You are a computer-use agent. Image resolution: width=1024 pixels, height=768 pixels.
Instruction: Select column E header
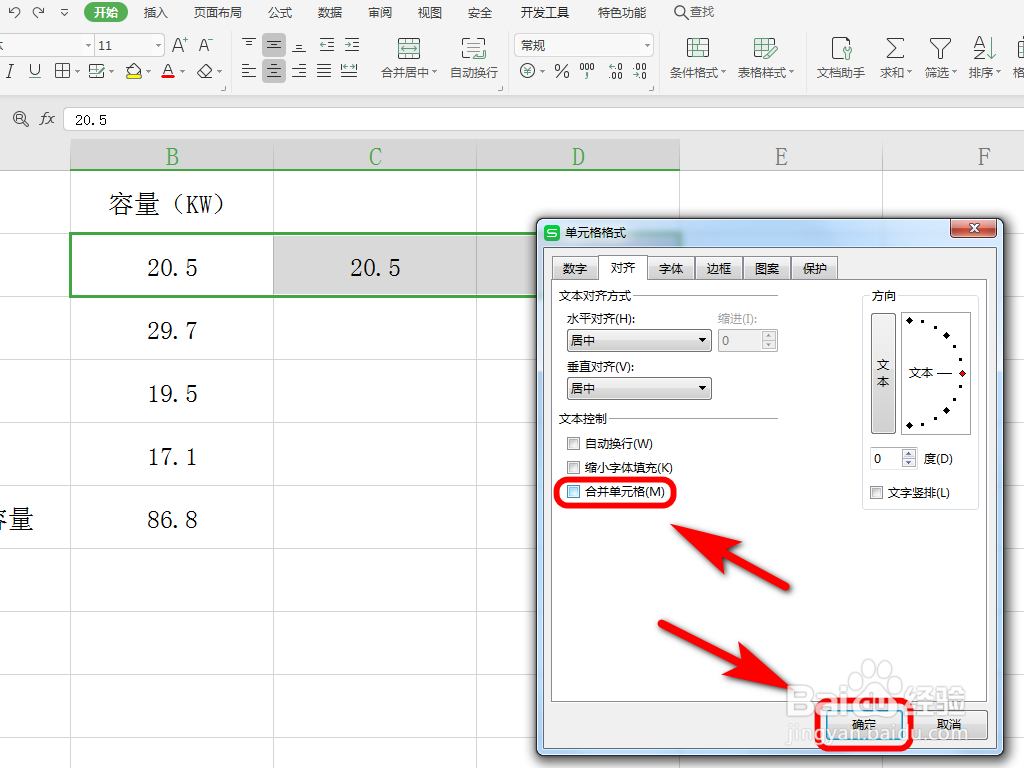781,157
